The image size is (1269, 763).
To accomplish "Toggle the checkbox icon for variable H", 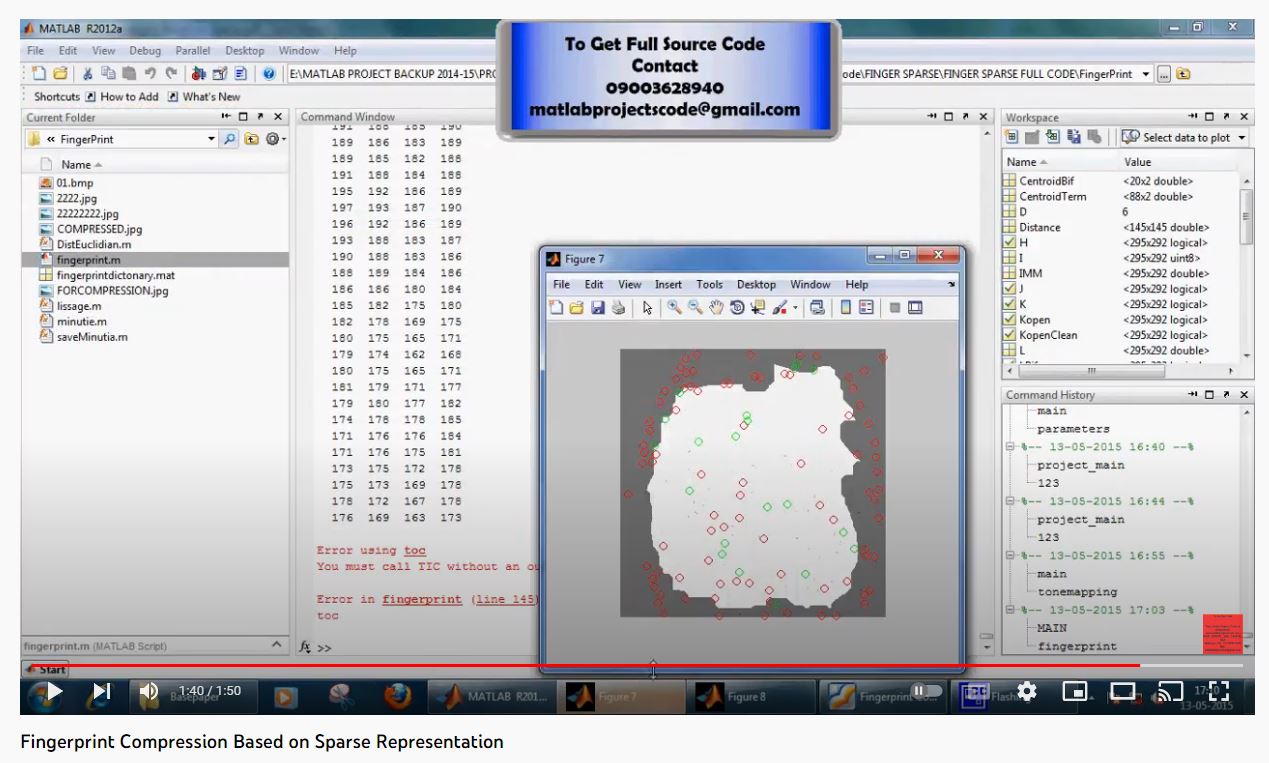I will click(x=1010, y=243).
